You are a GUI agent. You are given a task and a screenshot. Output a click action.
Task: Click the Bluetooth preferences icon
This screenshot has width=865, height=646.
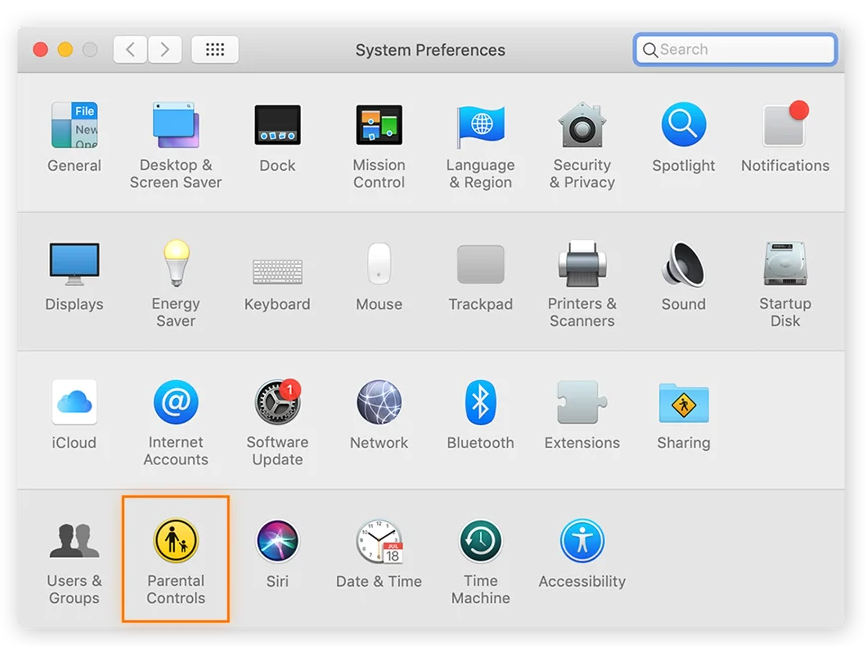click(480, 403)
